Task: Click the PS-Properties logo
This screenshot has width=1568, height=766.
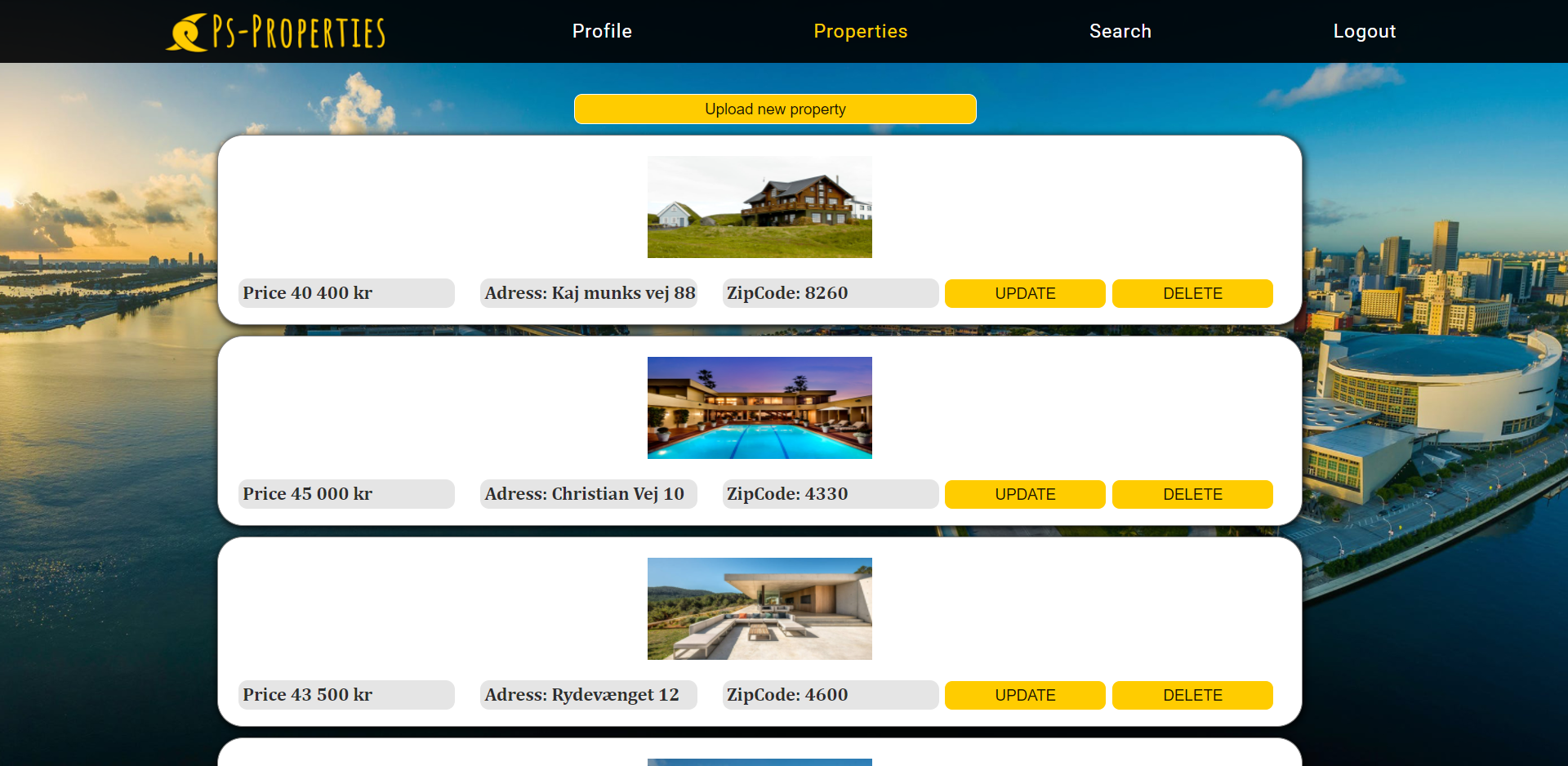Action: [276, 32]
